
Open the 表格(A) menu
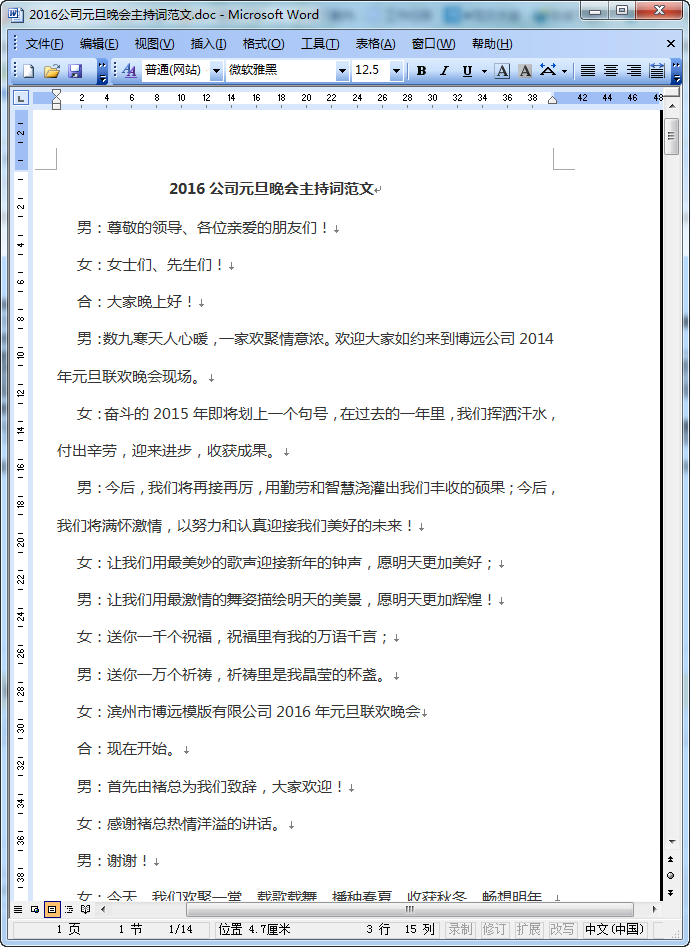pyautogui.click(x=375, y=43)
